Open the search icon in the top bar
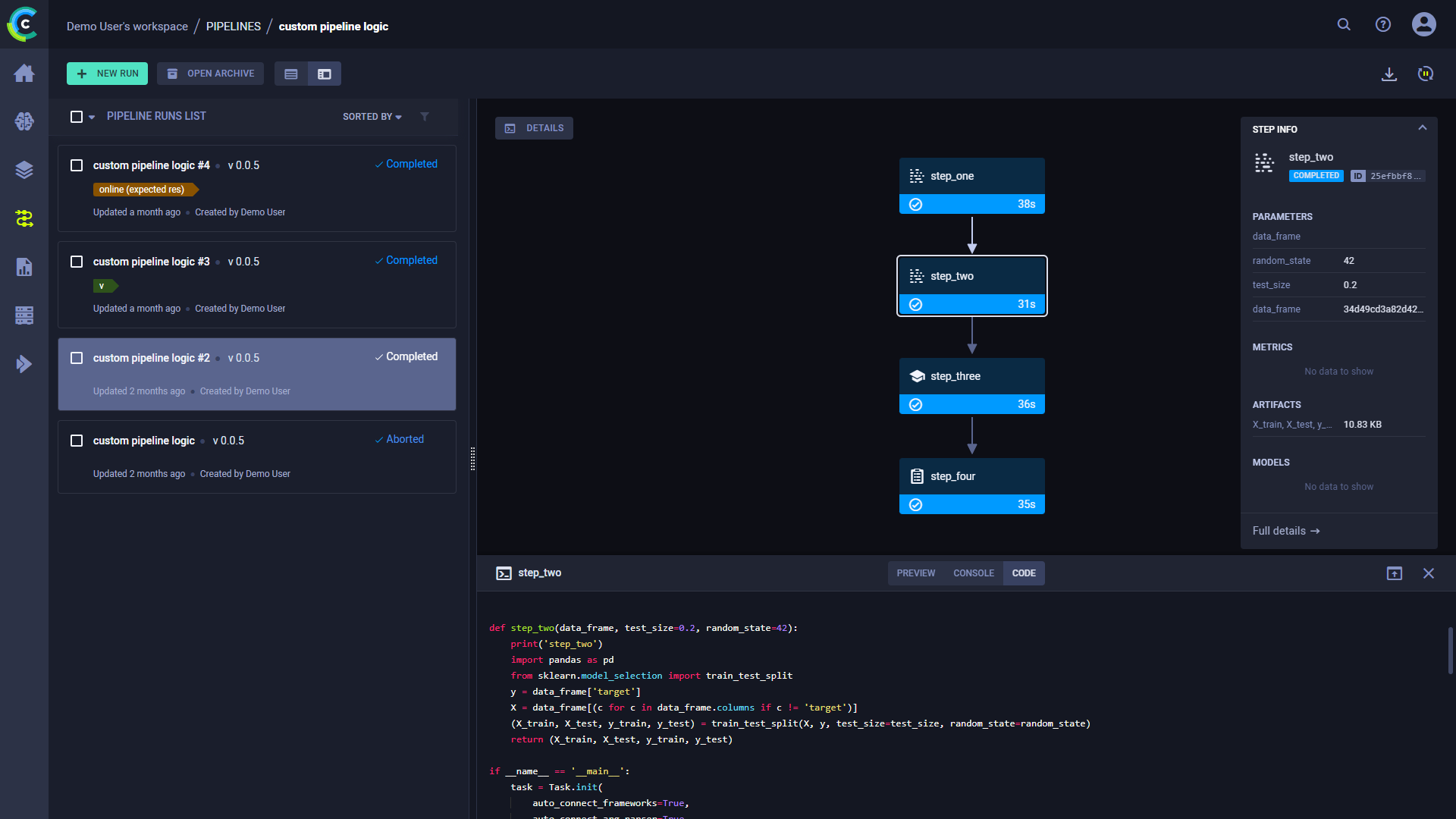1456x819 pixels. point(1344,24)
